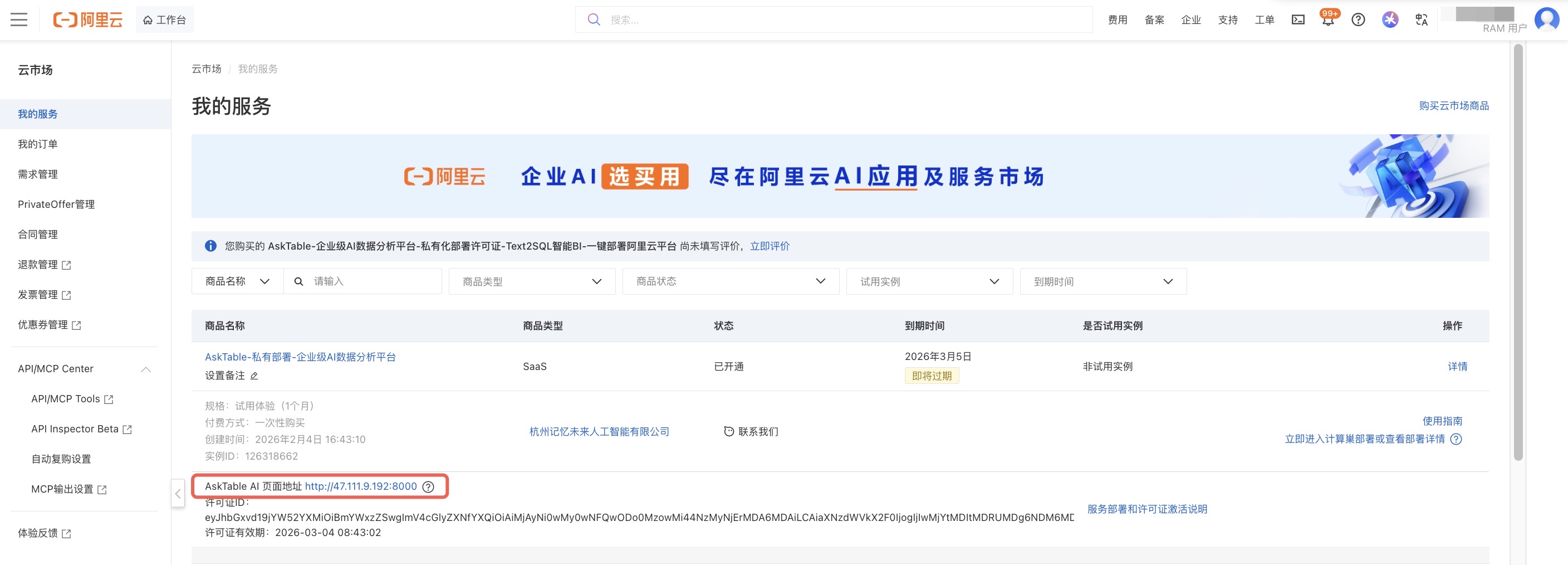Viewport: 1568px width, 565px height.
Task: Open the Cloud Shell terminal icon
Action: click(x=1298, y=20)
